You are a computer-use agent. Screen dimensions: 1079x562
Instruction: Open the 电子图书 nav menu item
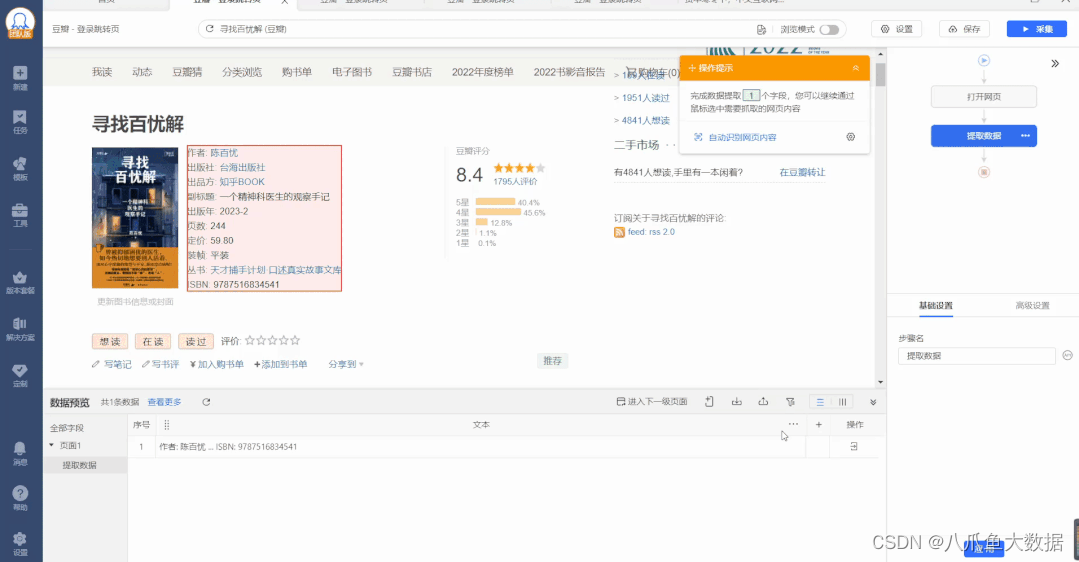pos(352,72)
